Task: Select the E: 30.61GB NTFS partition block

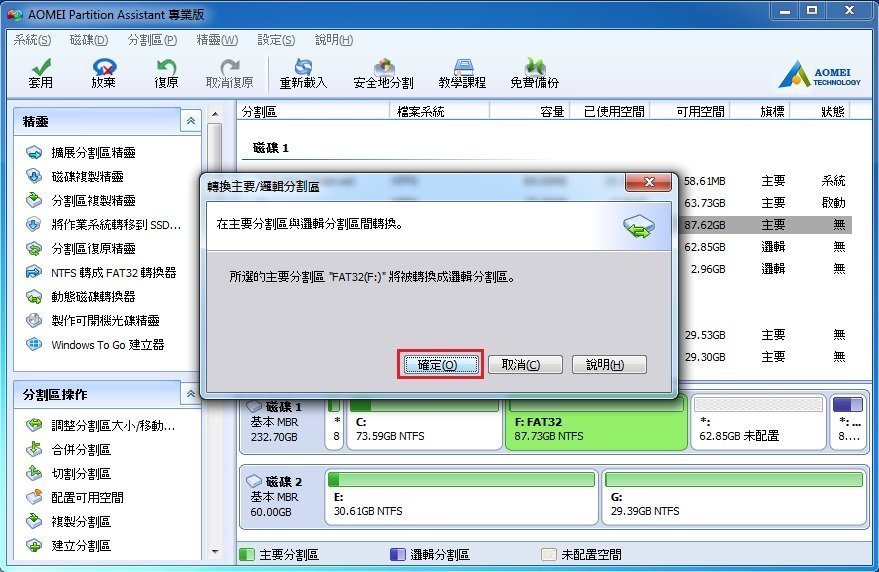Action: pyautogui.click(x=461, y=498)
